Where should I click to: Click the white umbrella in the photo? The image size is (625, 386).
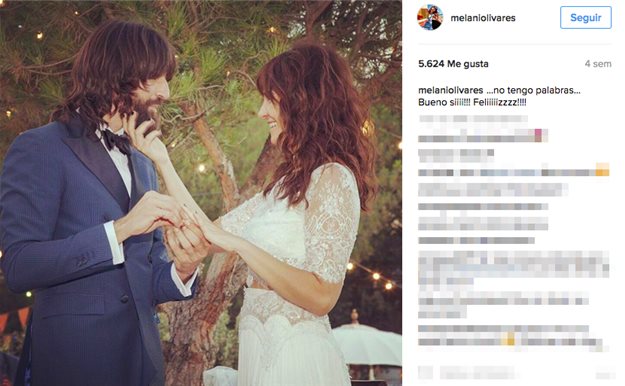tap(367, 343)
